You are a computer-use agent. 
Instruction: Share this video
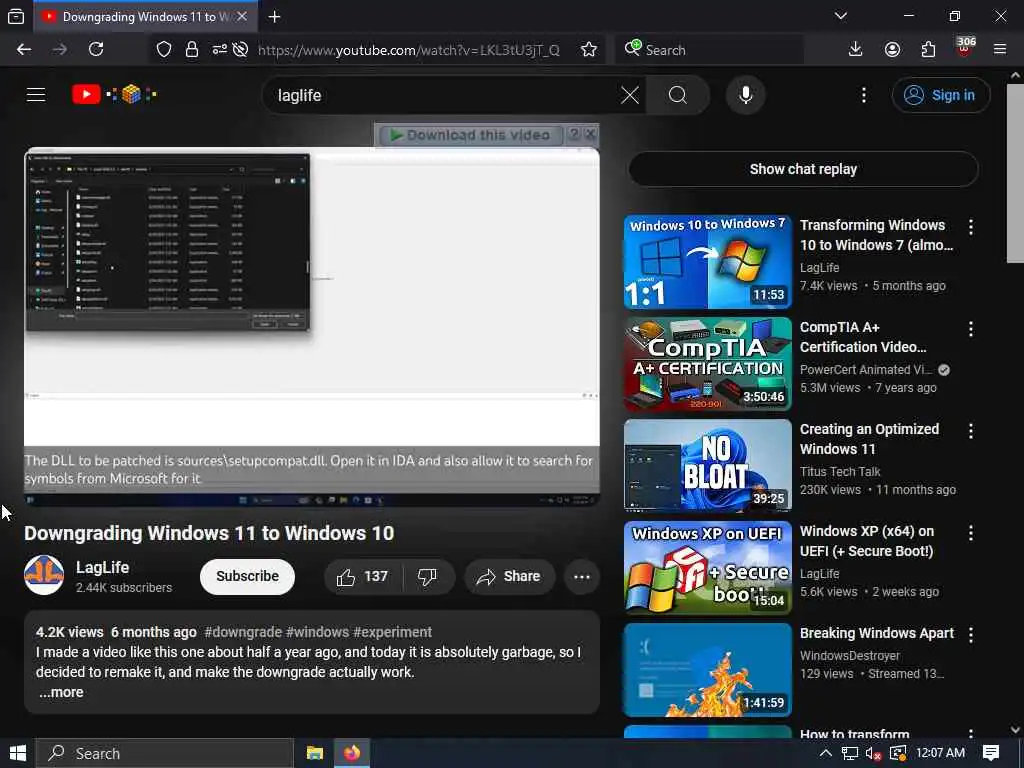(x=509, y=577)
